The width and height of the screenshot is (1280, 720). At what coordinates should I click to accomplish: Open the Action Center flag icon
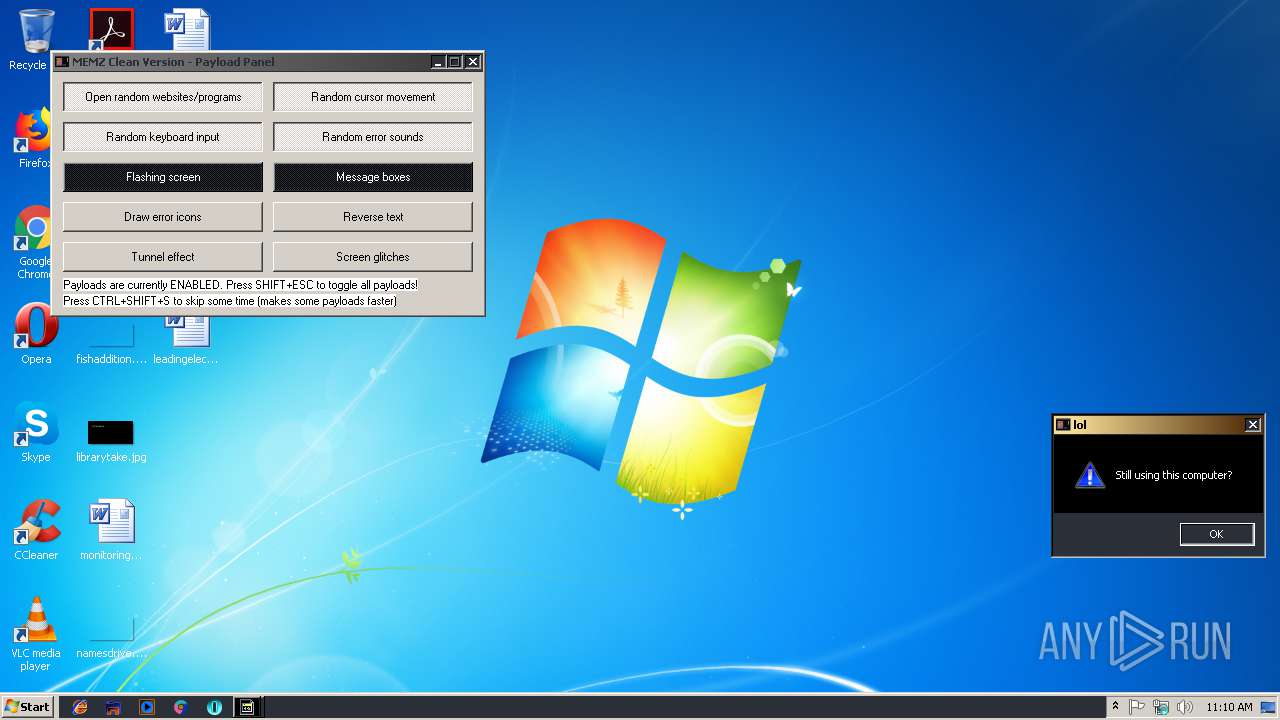pyautogui.click(x=1137, y=707)
